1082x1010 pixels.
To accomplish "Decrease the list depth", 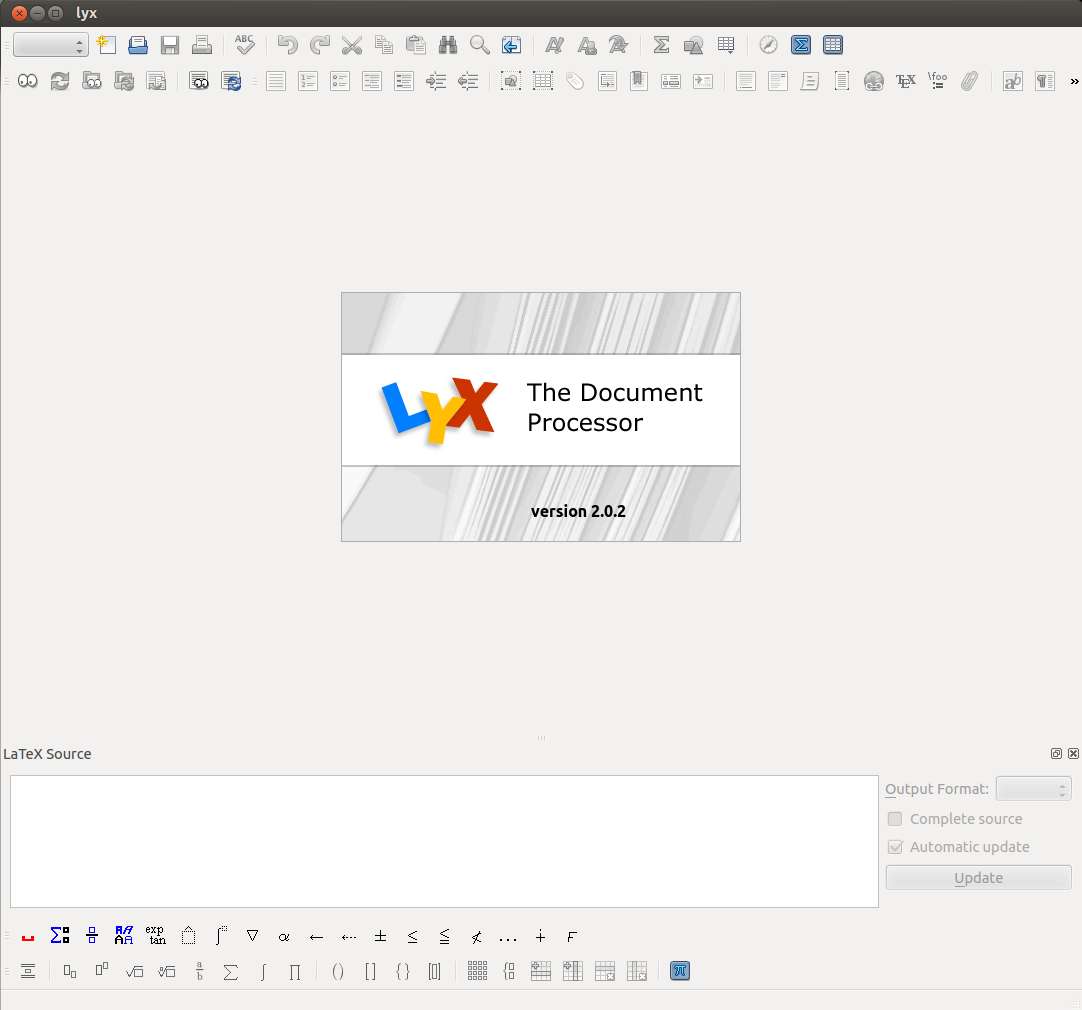I will point(468,81).
